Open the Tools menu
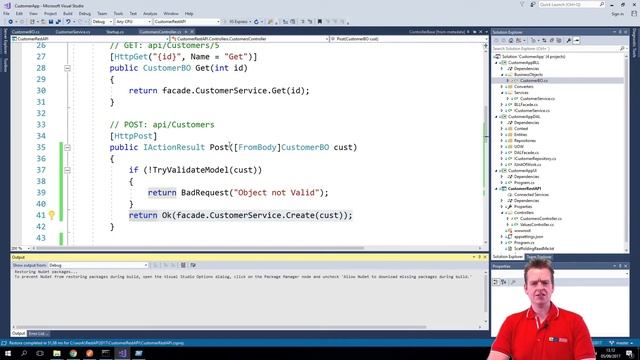 coord(118,13)
